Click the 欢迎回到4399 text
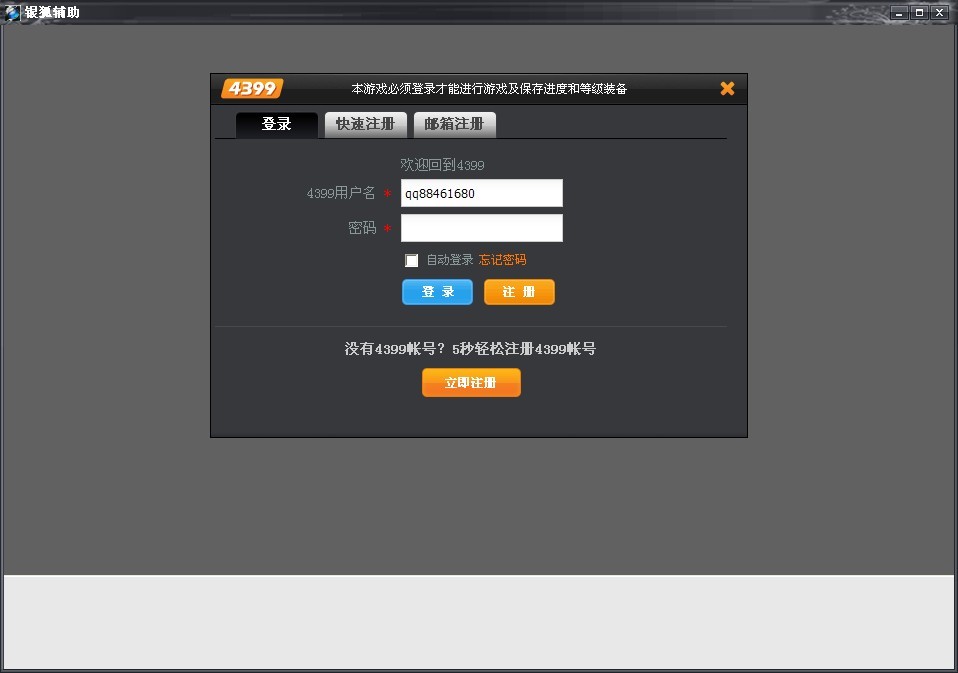The width and height of the screenshot is (958, 673). coord(442,165)
